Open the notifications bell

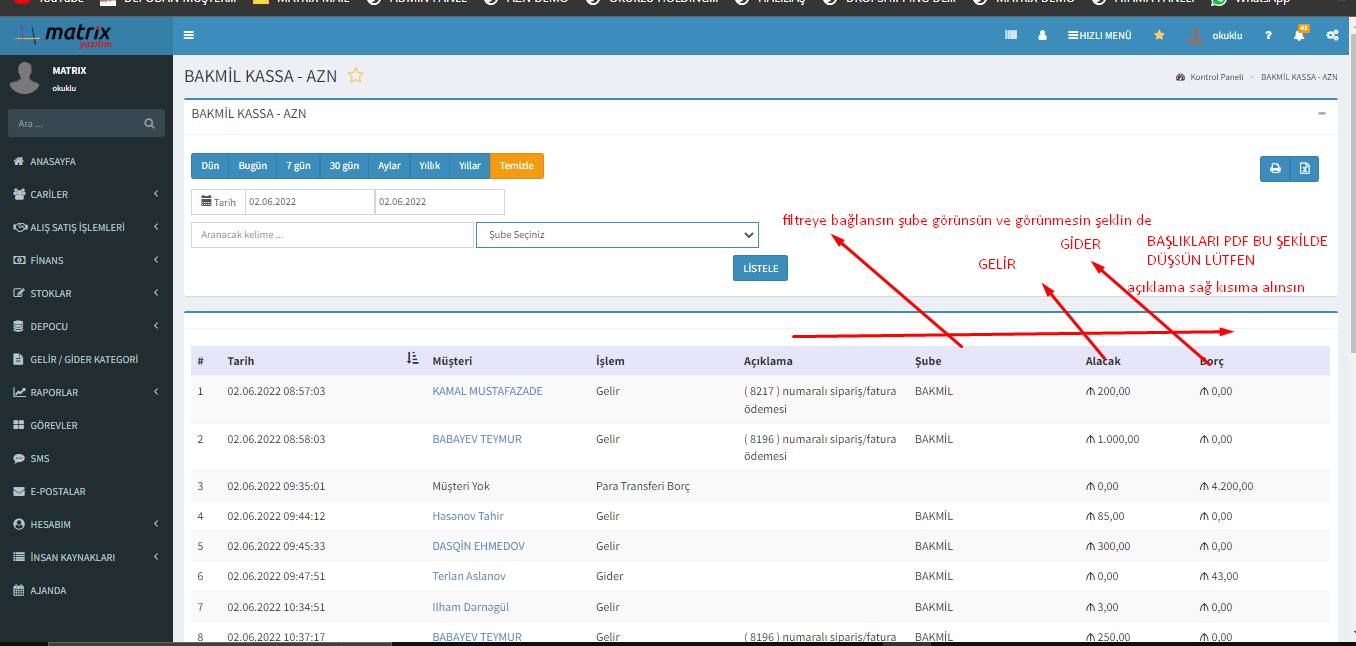click(x=1299, y=35)
